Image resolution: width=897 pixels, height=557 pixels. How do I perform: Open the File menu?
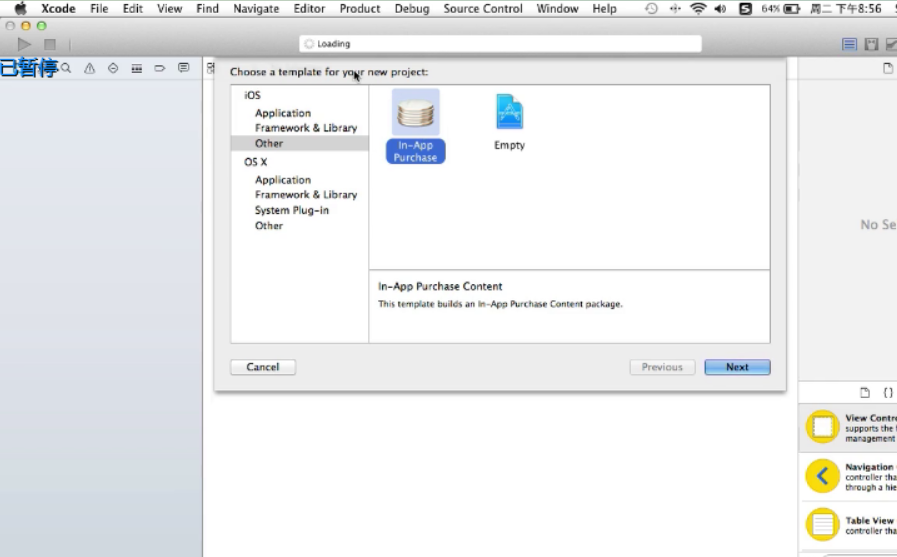[x=99, y=9]
